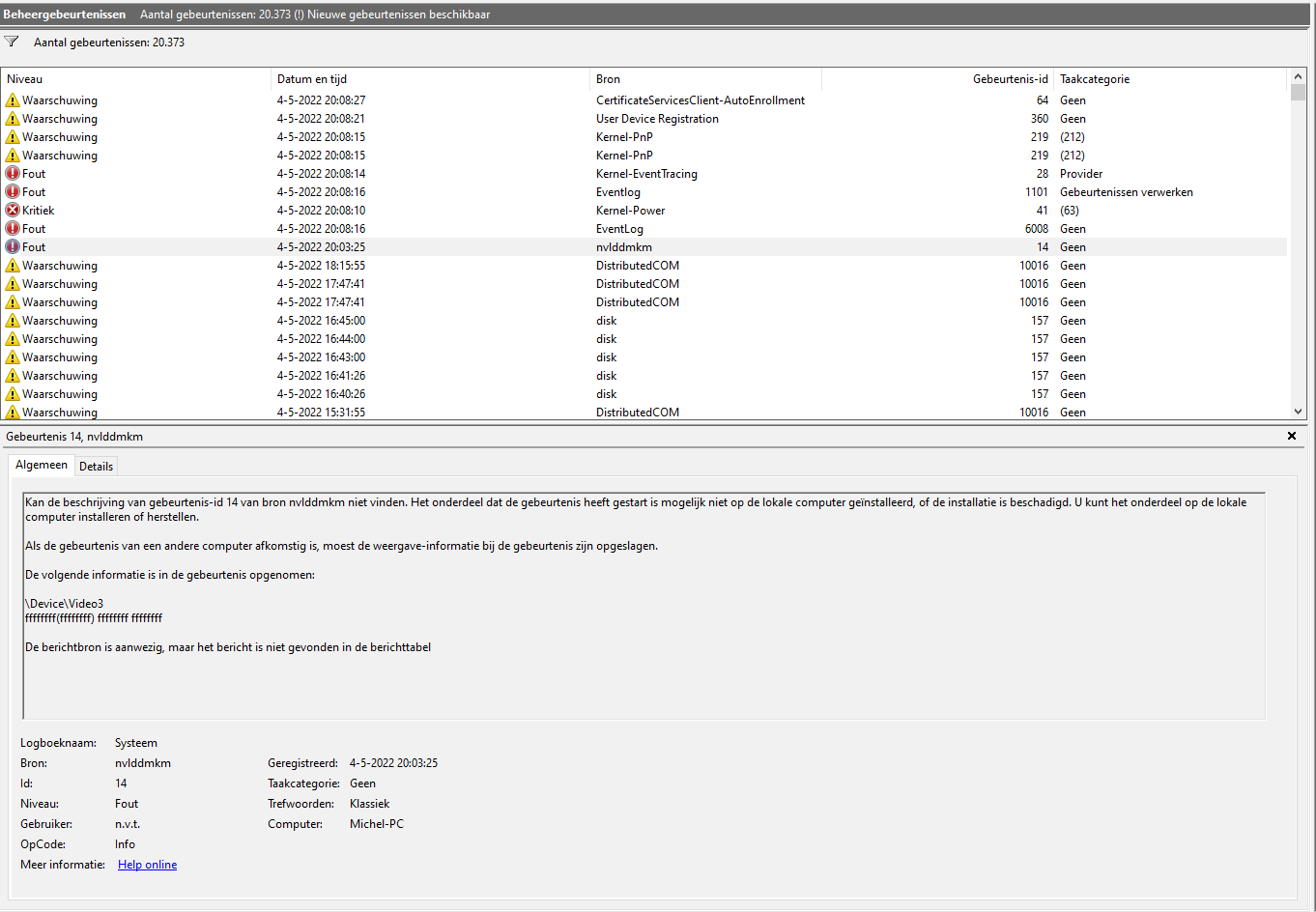Switch to the Details tab

(x=97, y=467)
